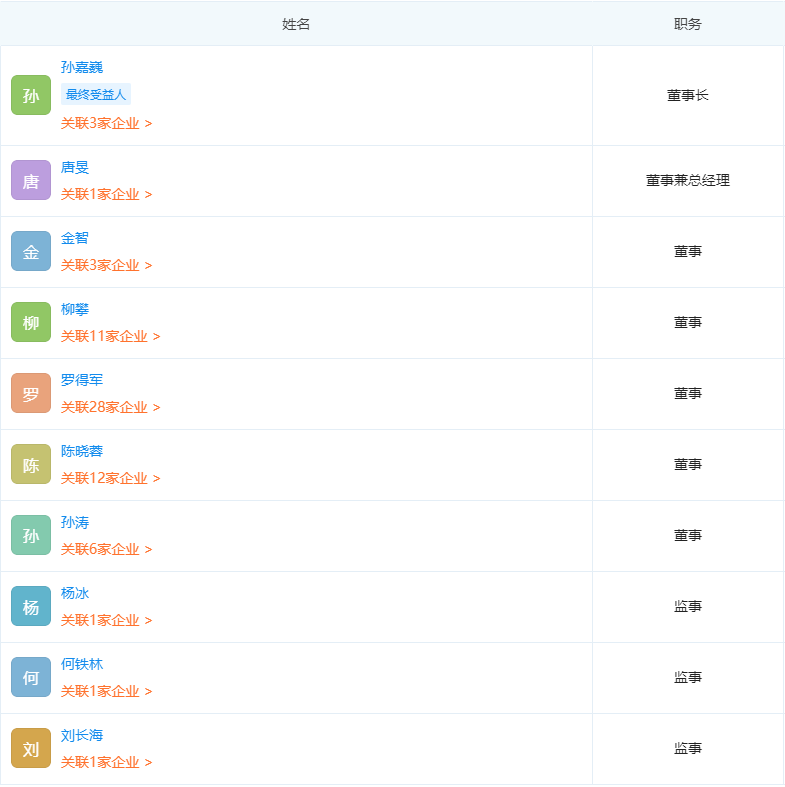The width and height of the screenshot is (785, 787).
Task: Open 孙涛's 关联6家企业 link
Action: (106, 549)
